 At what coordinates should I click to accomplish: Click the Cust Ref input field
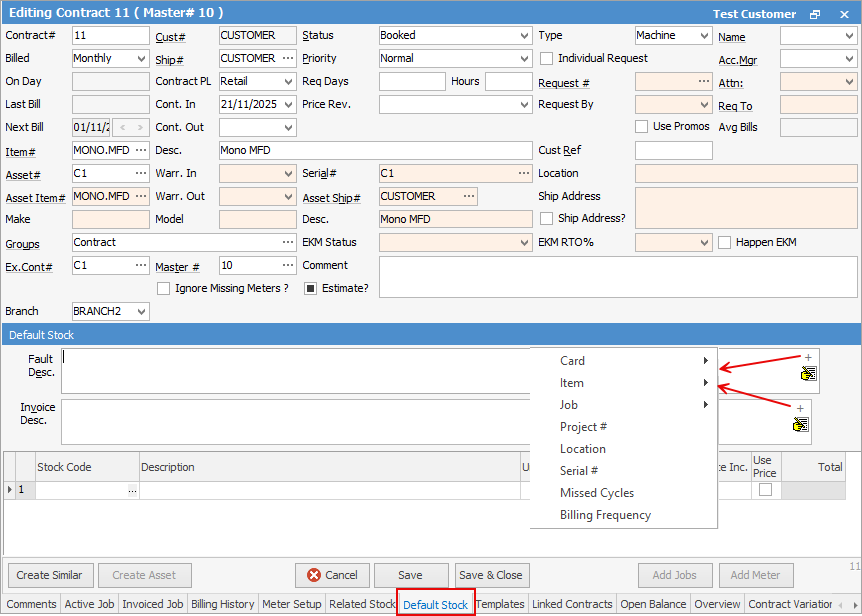673,150
